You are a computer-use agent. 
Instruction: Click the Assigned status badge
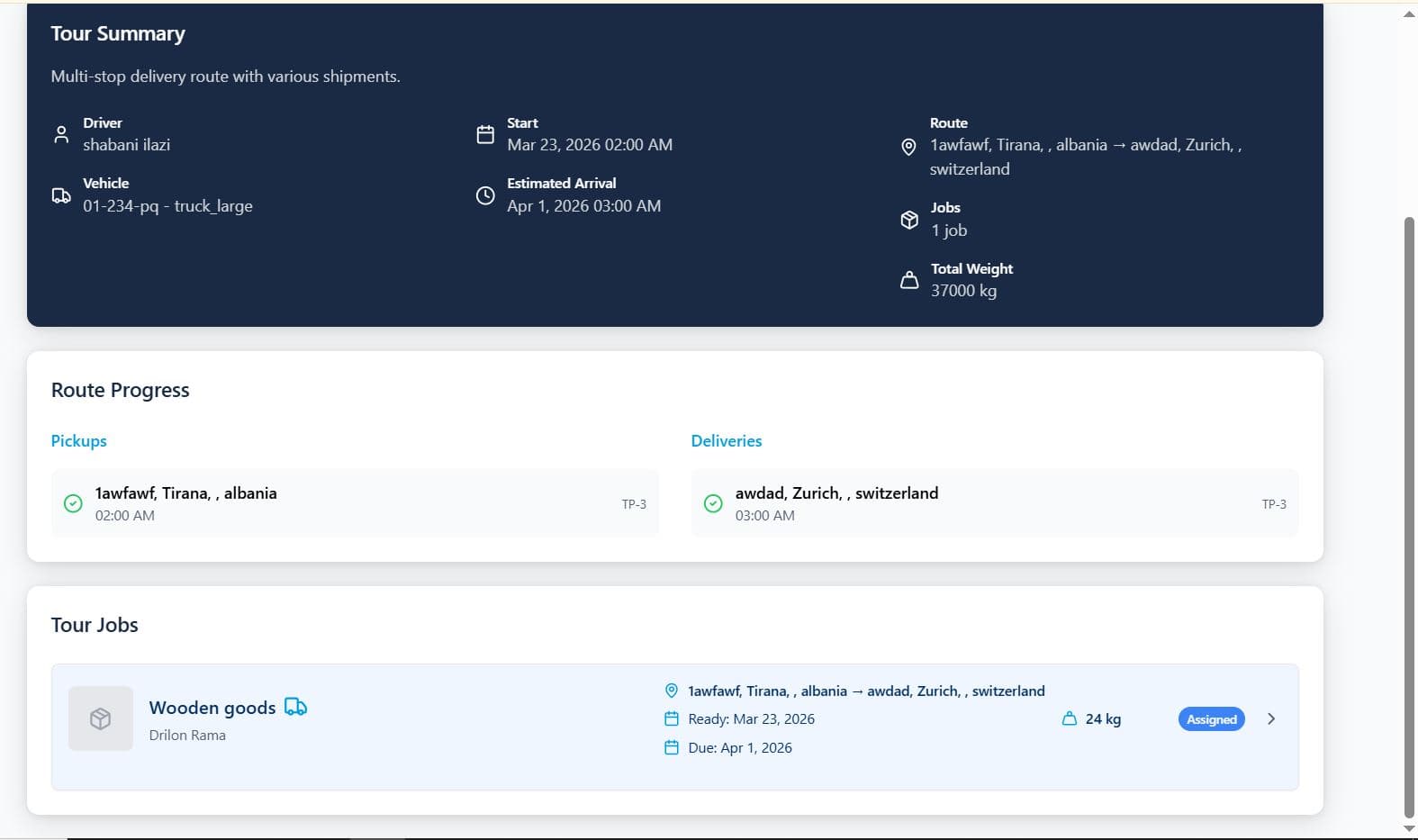[1211, 719]
